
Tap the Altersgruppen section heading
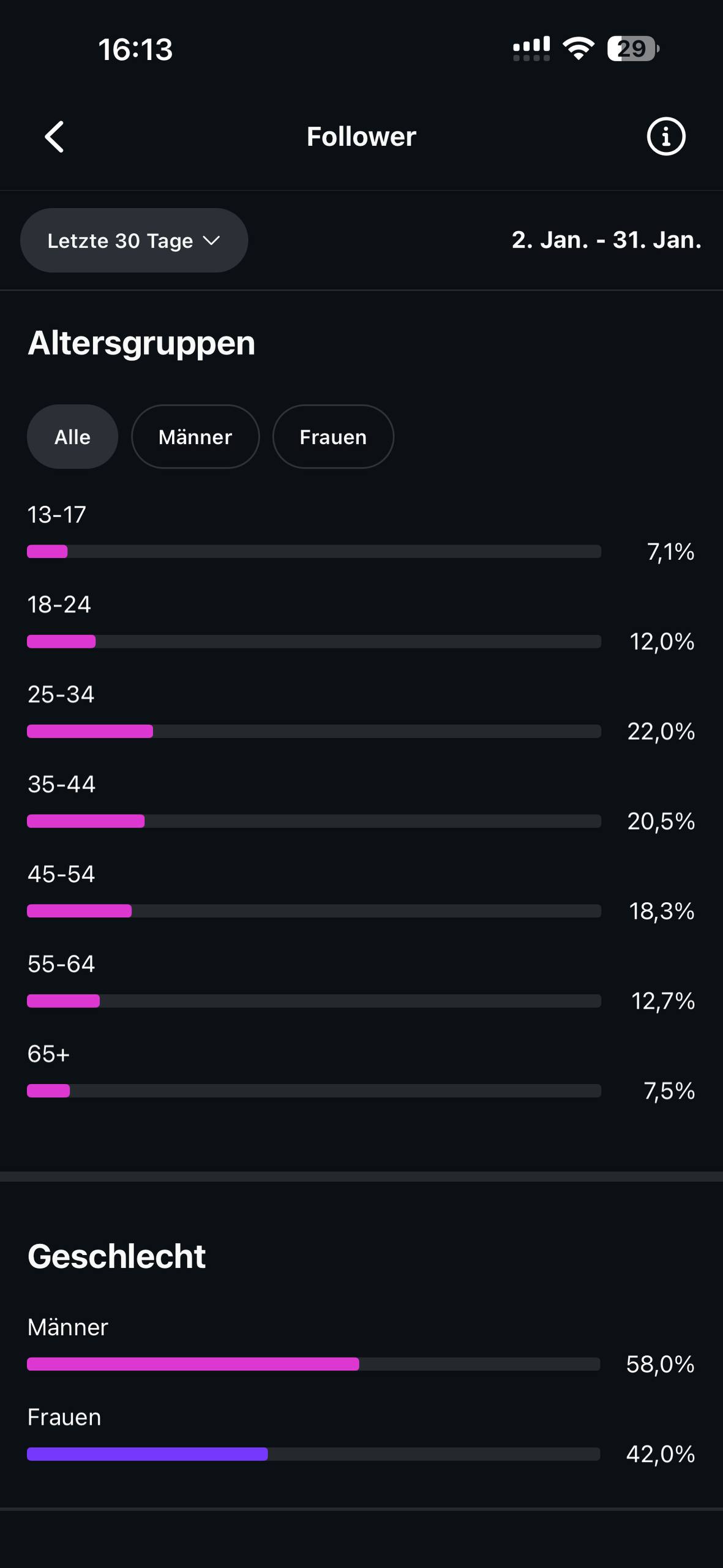tap(141, 343)
